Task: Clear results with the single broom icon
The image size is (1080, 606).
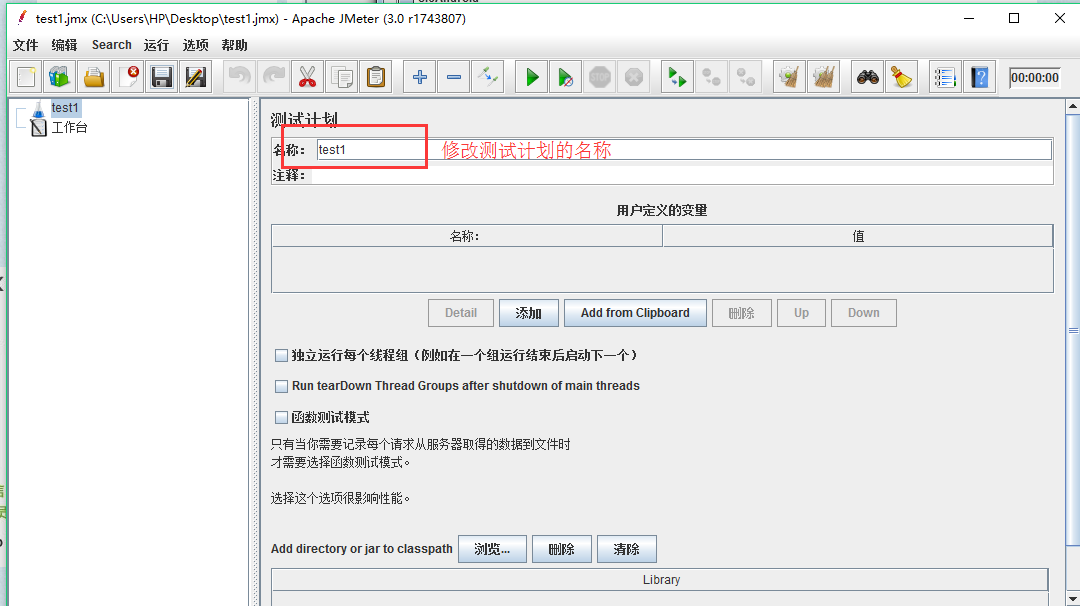Action: [x=789, y=76]
